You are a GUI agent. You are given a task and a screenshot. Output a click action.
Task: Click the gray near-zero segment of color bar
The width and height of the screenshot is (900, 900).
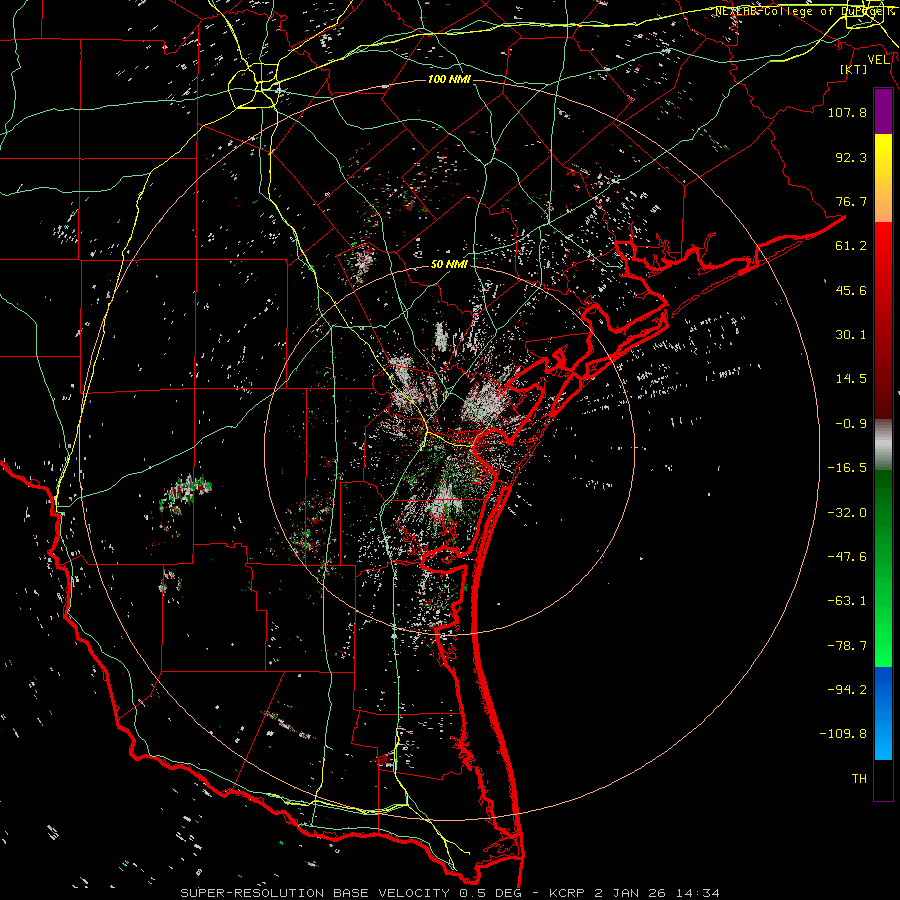click(x=883, y=445)
